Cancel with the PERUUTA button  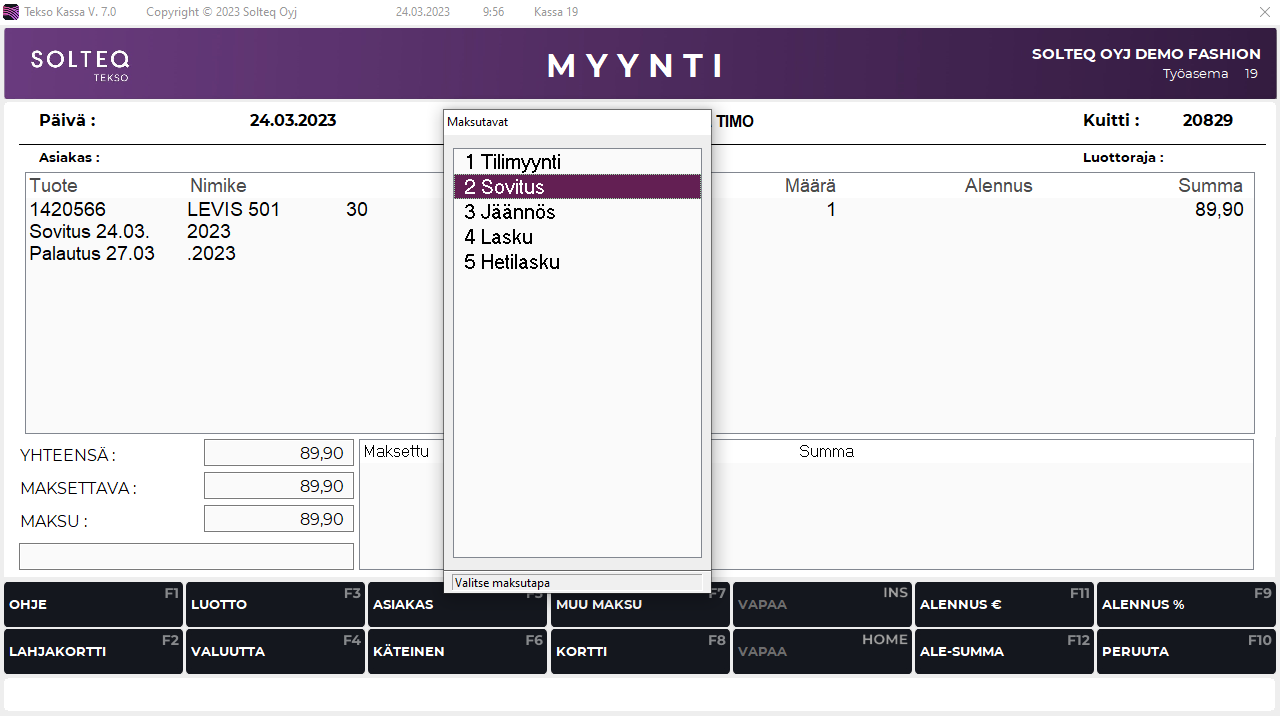(x=1186, y=651)
